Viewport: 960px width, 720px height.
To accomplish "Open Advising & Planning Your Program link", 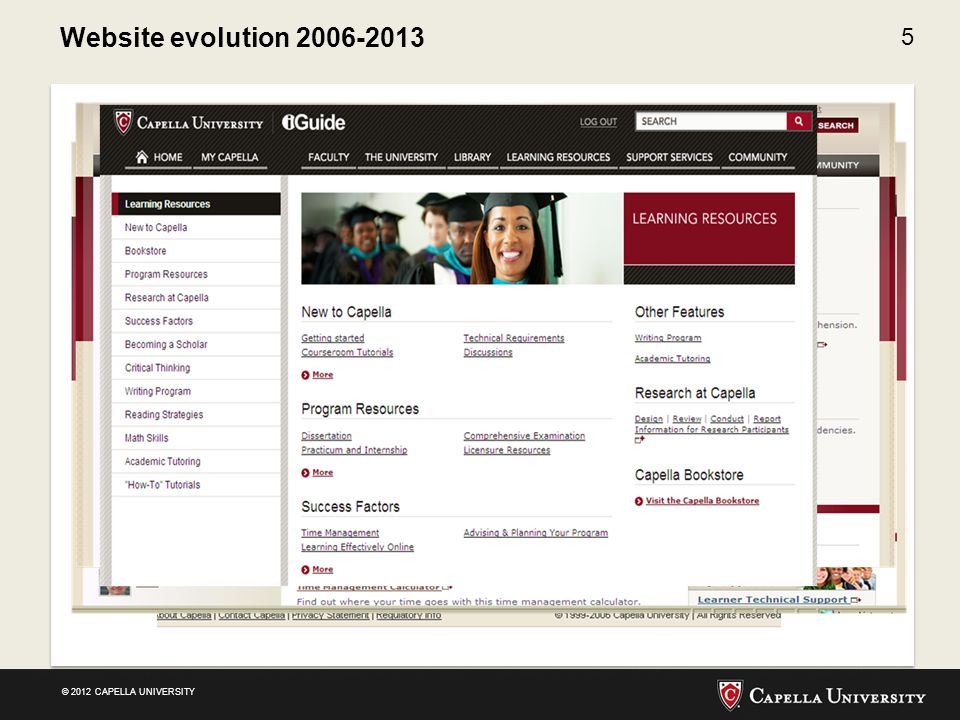I will pyautogui.click(x=536, y=533).
